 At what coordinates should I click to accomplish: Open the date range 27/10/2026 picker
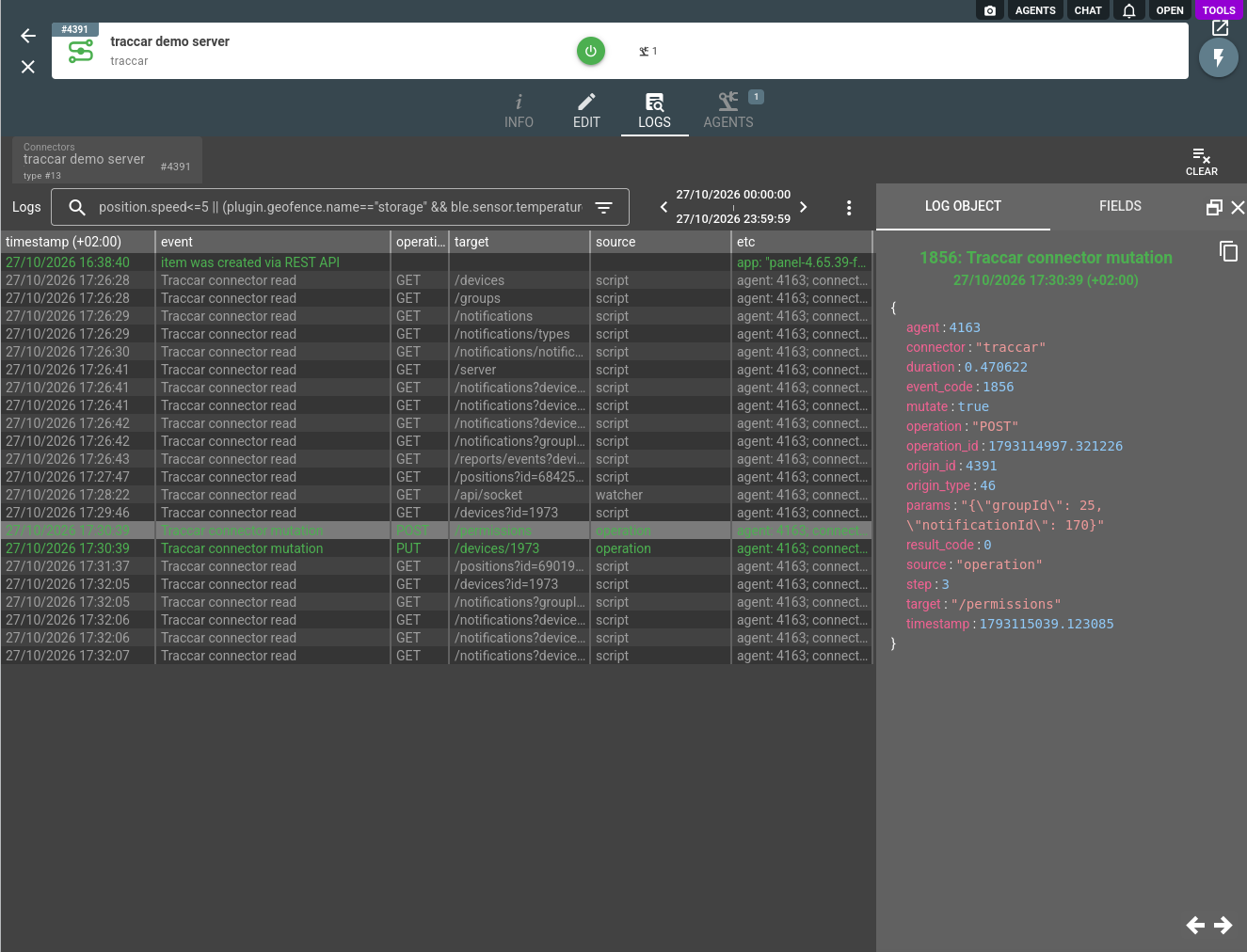point(733,207)
